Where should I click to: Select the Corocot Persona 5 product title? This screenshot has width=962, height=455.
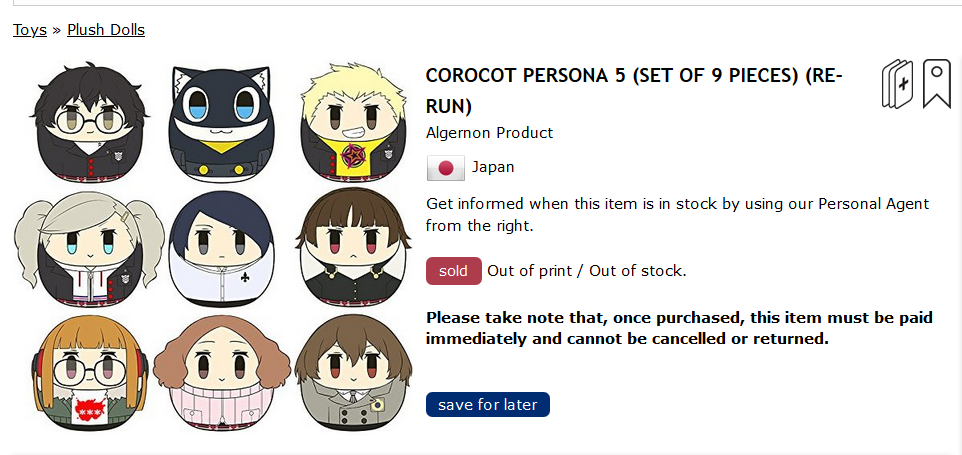click(634, 91)
